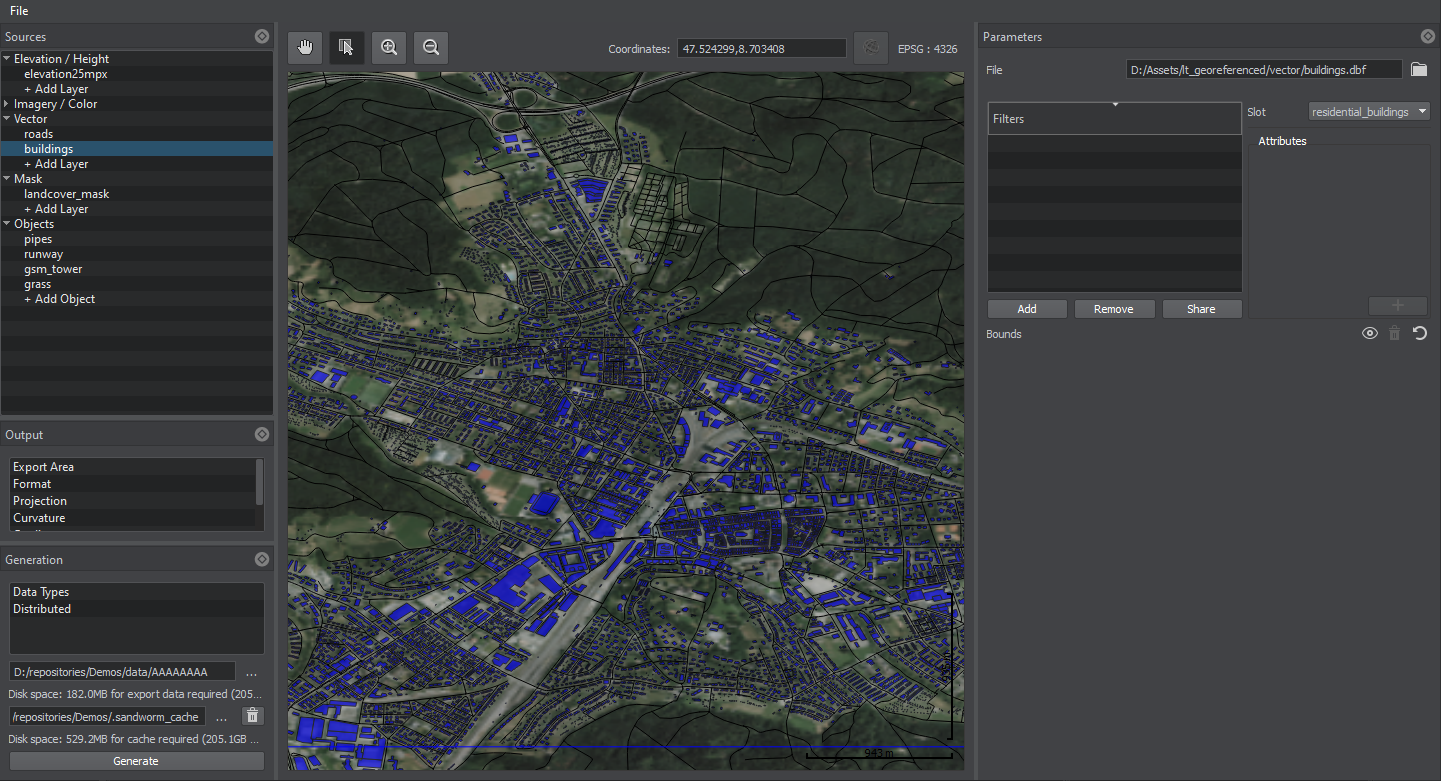Open the Curvature output setting

[132, 518]
